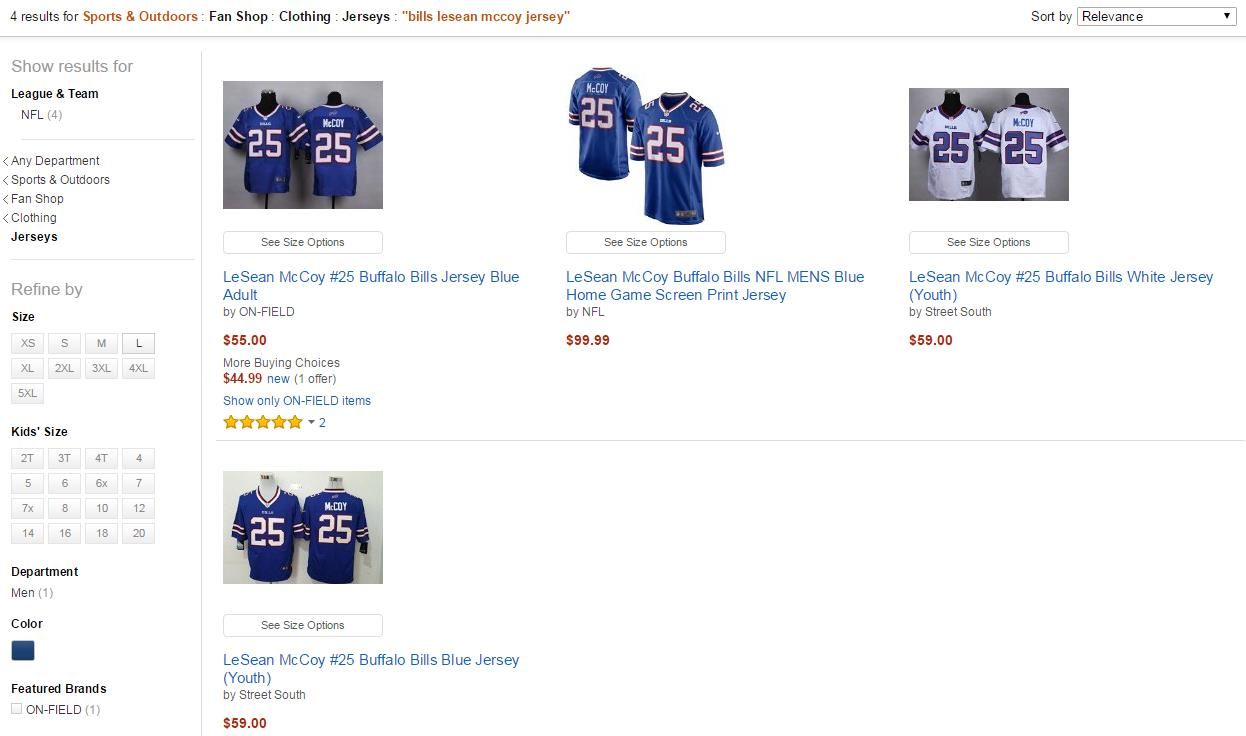
Task: Open the Fan Shop breadcrumb
Action: coord(37,198)
